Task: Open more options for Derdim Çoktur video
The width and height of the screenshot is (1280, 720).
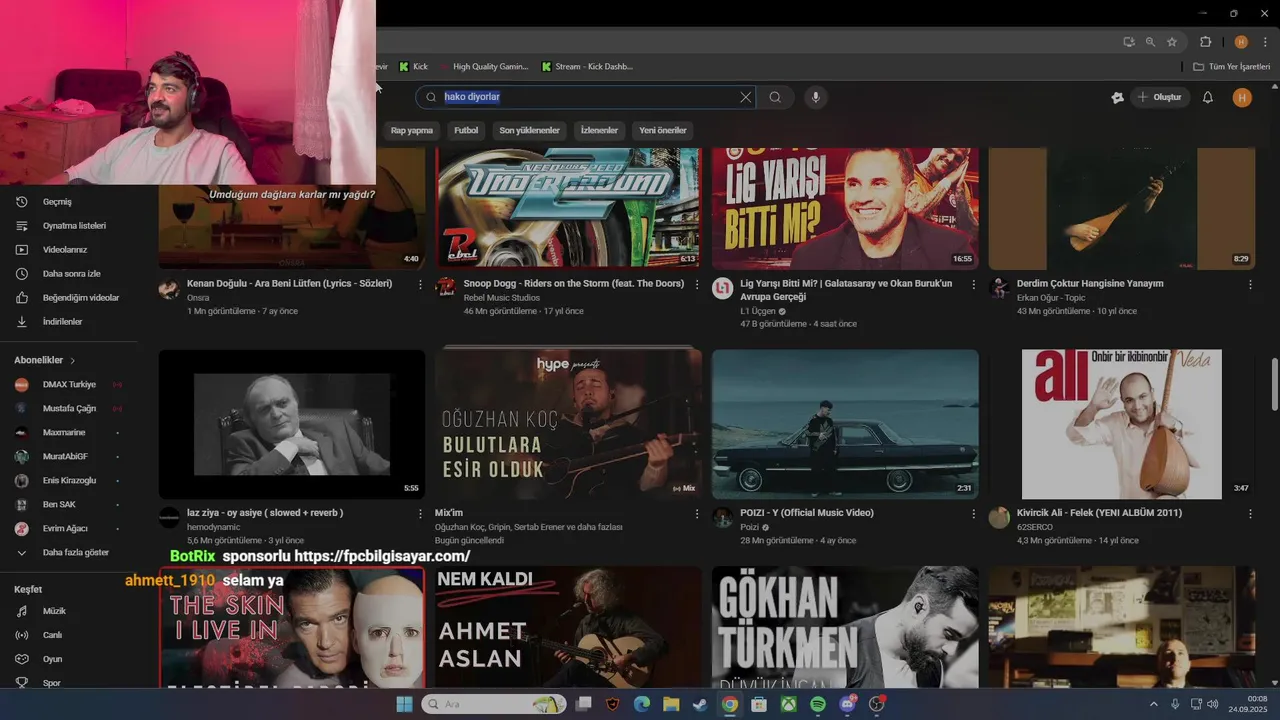Action: tap(1250, 285)
